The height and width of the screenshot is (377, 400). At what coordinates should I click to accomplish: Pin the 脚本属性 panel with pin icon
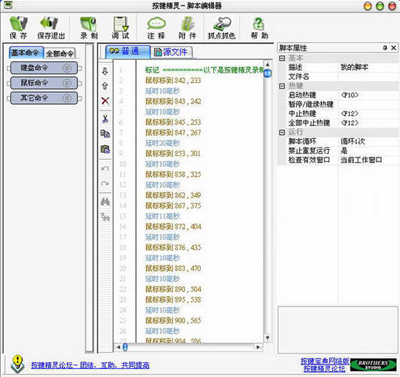(385, 48)
